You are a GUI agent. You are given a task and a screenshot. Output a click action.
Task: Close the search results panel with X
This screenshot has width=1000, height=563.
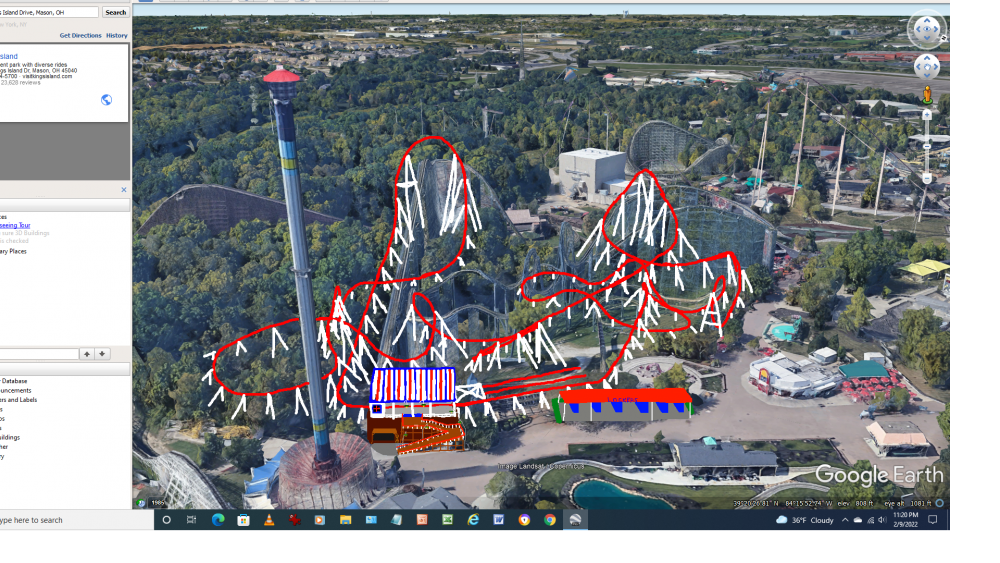click(x=124, y=189)
